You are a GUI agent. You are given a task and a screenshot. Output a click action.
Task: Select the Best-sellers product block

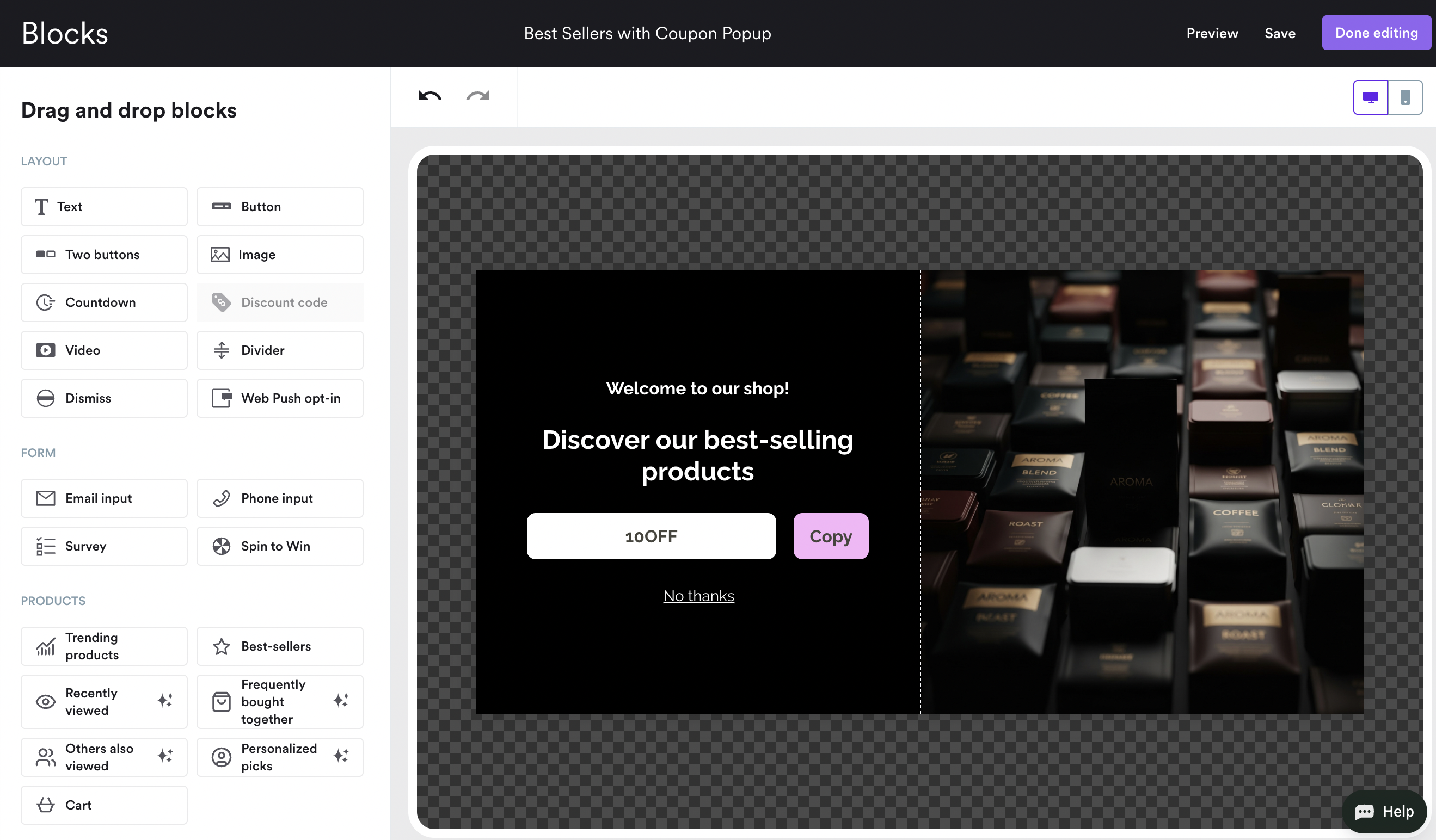[x=279, y=646]
